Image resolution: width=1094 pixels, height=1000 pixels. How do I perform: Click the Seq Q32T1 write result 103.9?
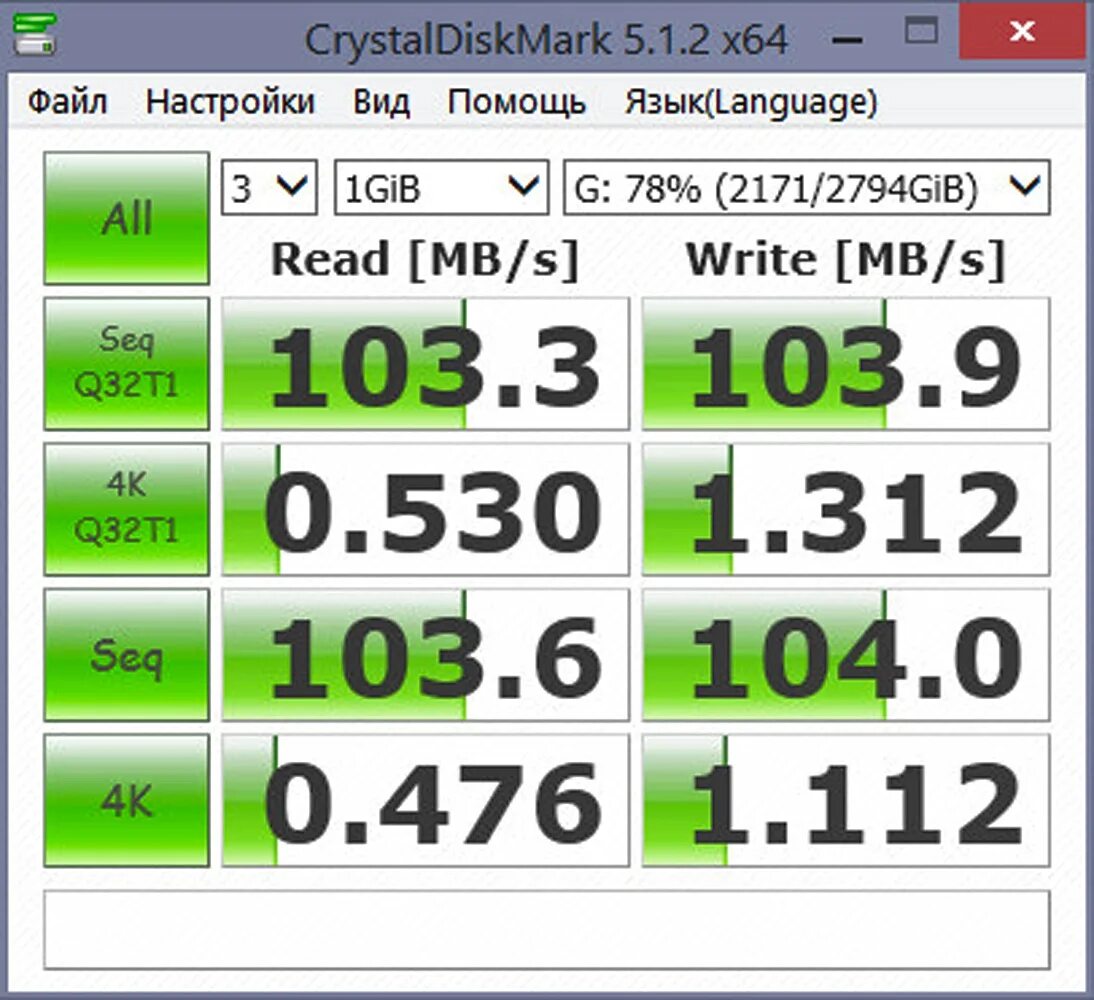coord(846,363)
